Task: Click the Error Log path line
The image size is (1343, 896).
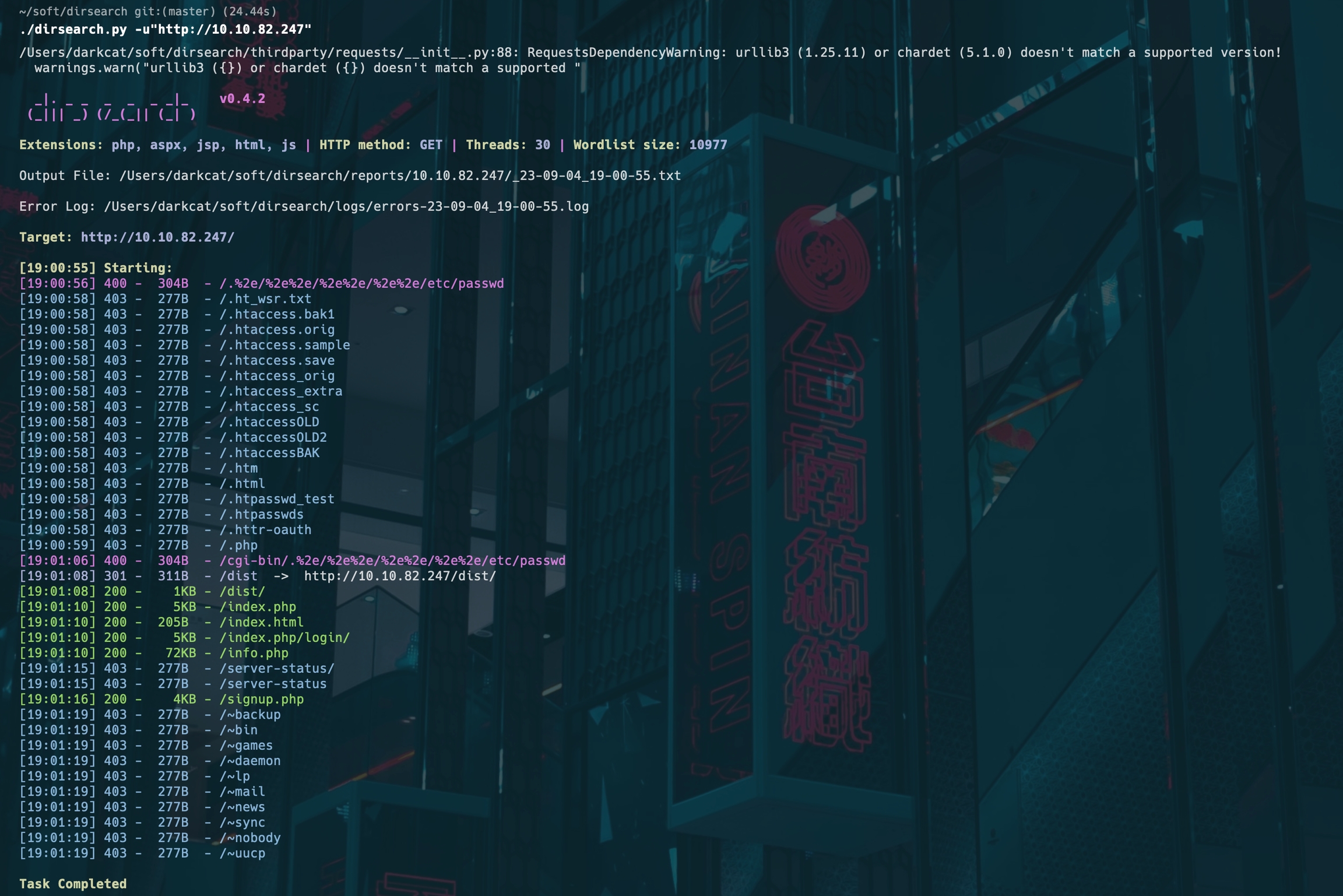Action: tap(304, 206)
